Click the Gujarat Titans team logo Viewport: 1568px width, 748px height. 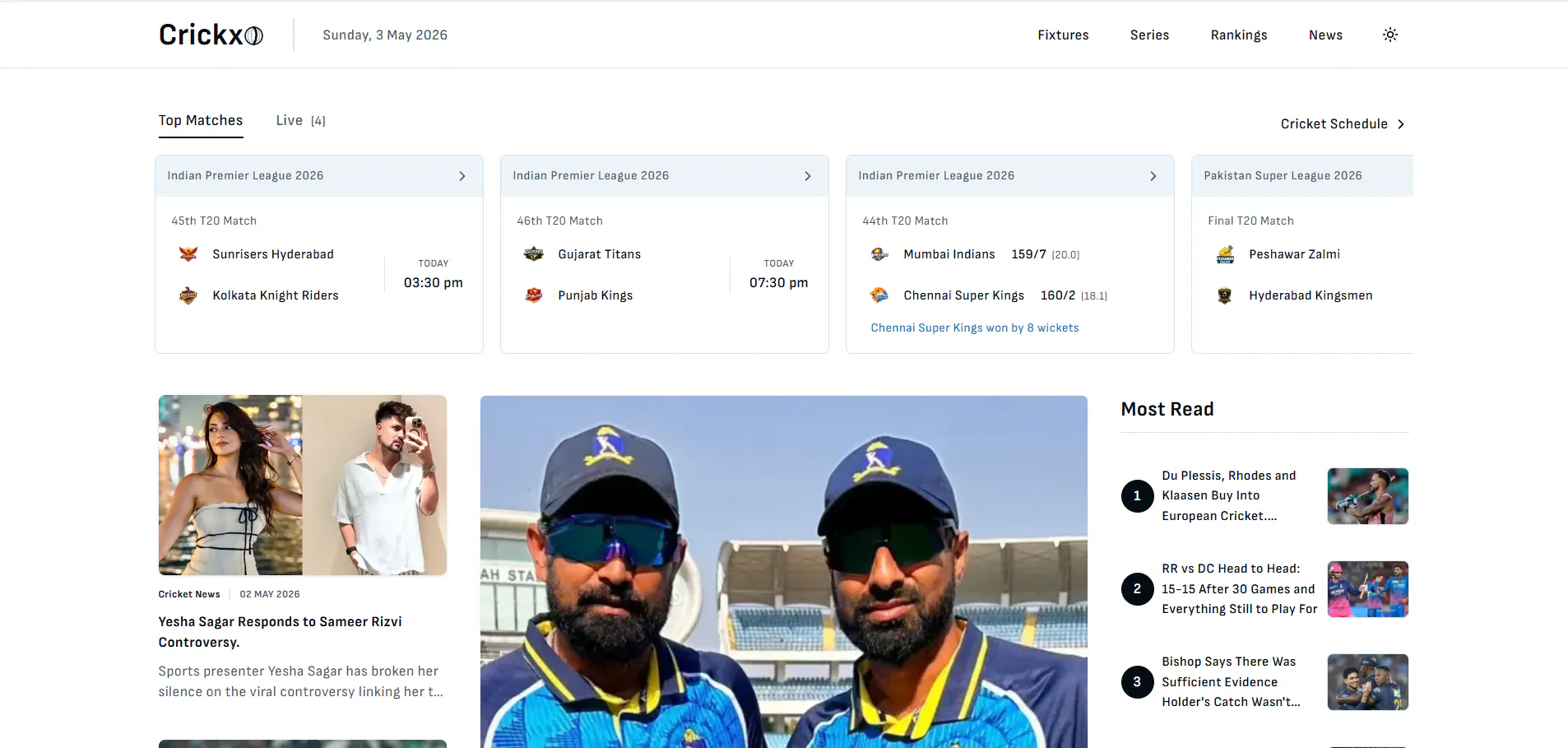click(x=534, y=254)
